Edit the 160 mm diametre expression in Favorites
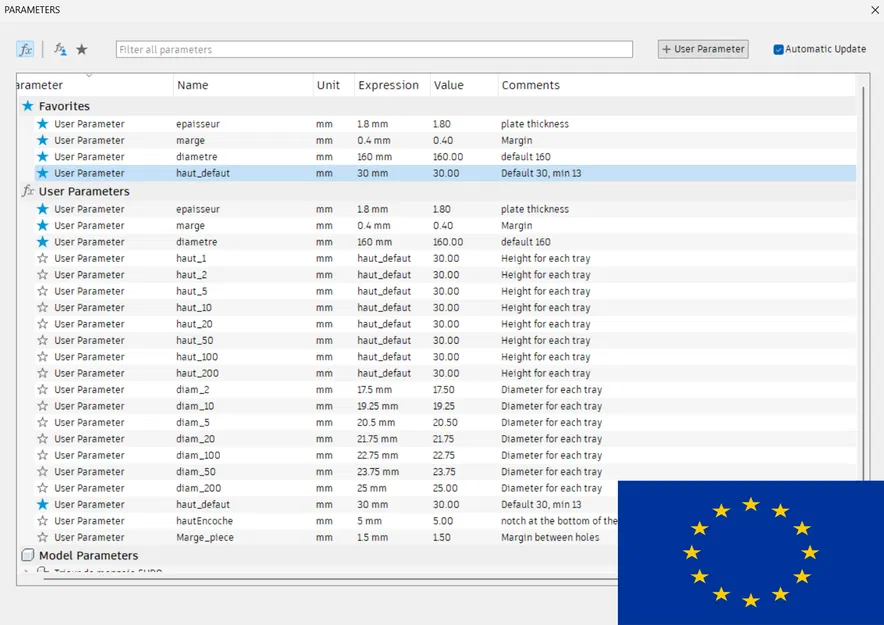Screen dimensions: 884x625 click(x=374, y=157)
